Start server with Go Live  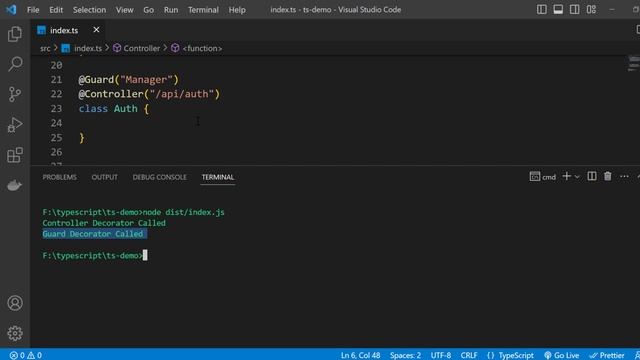click(x=562, y=355)
